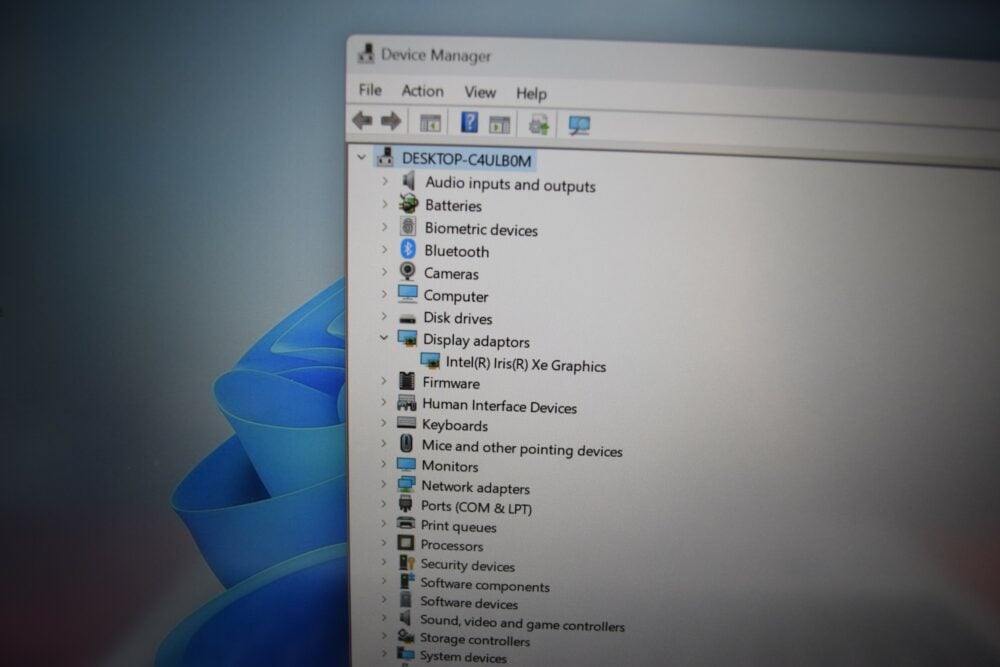Click the speaker icon for Audio inputs
1000x667 pixels.
409,181
